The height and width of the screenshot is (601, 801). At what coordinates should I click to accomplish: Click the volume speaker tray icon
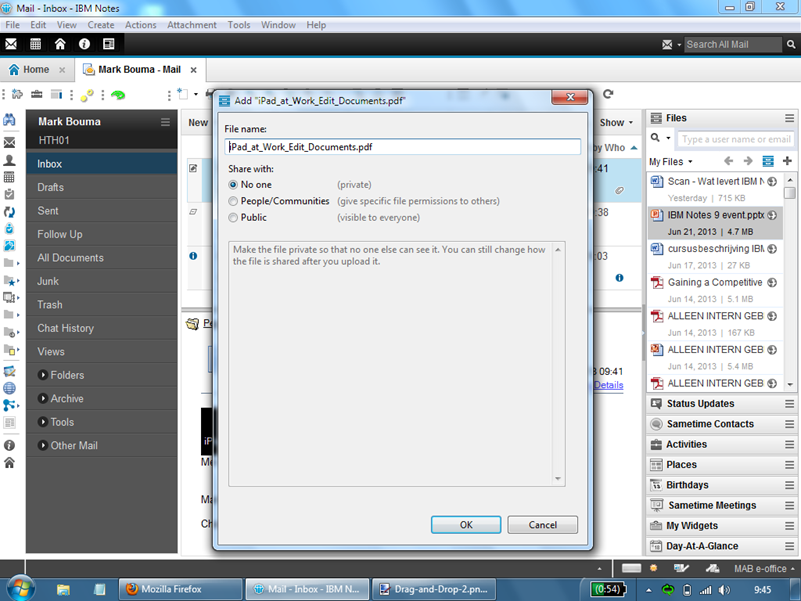tap(724, 590)
